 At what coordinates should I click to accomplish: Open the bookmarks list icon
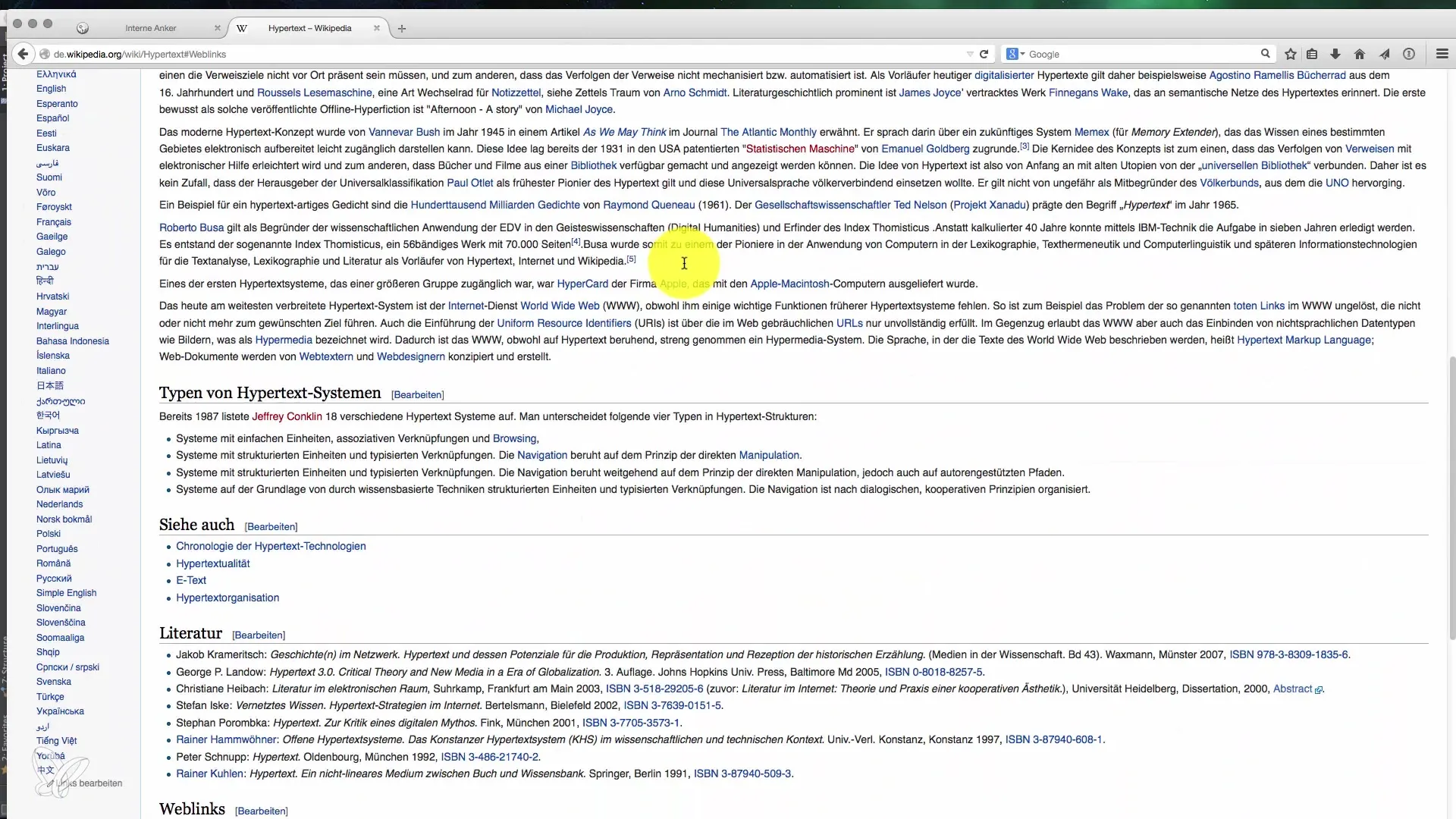(1312, 54)
